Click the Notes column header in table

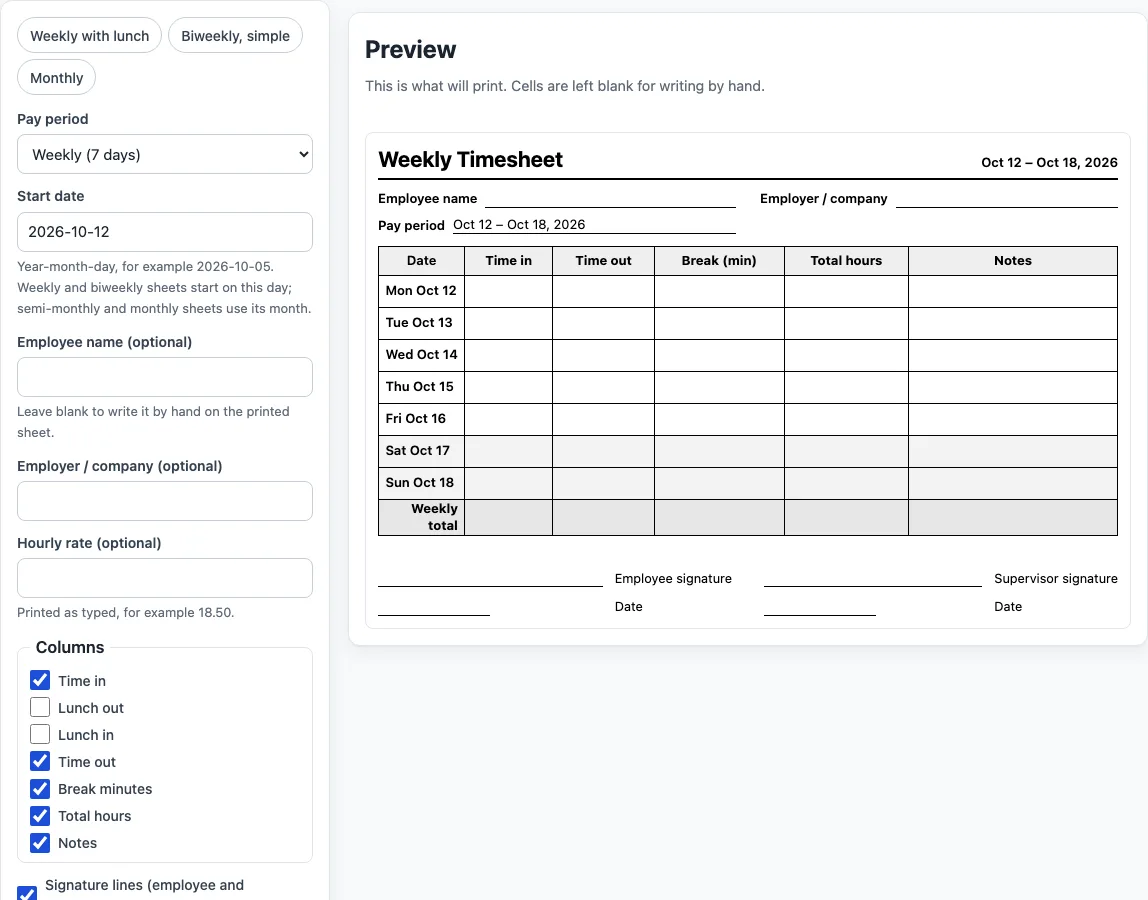(x=1013, y=261)
